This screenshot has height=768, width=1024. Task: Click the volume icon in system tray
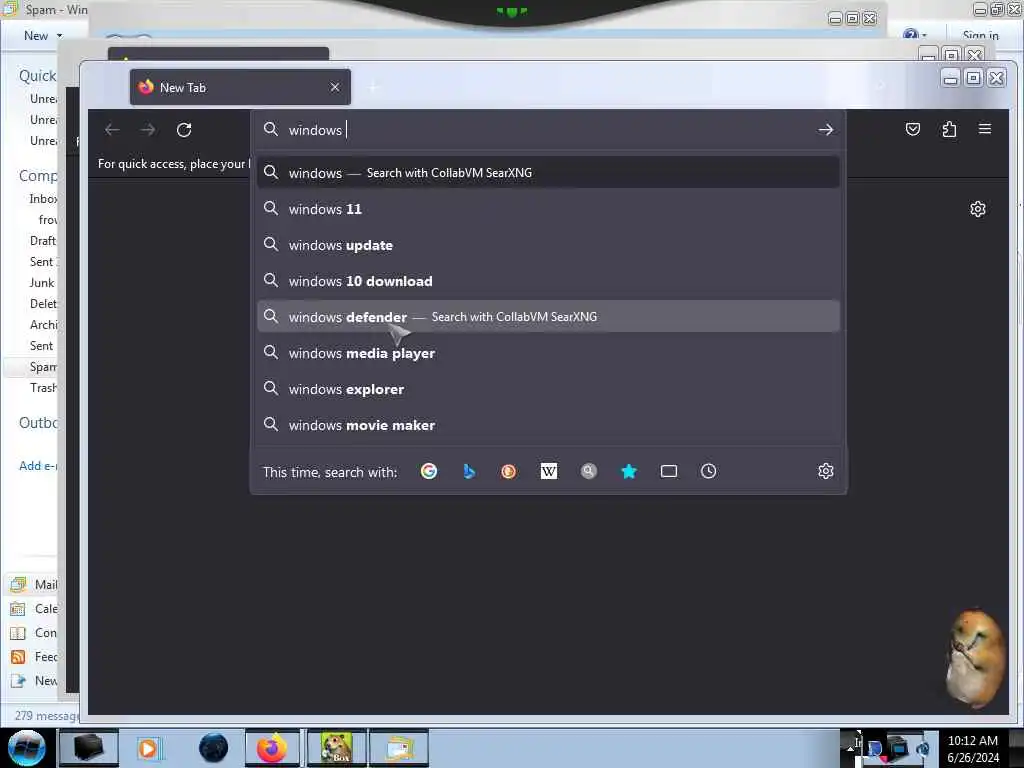923,748
